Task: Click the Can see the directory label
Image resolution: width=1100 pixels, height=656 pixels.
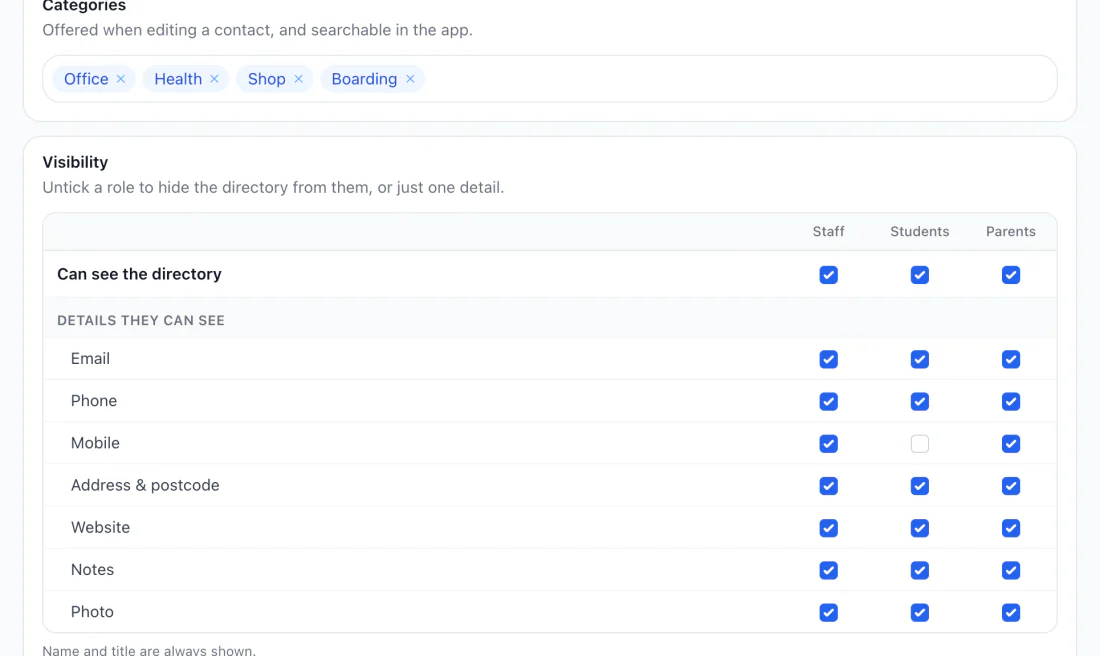Action: tap(139, 274)
